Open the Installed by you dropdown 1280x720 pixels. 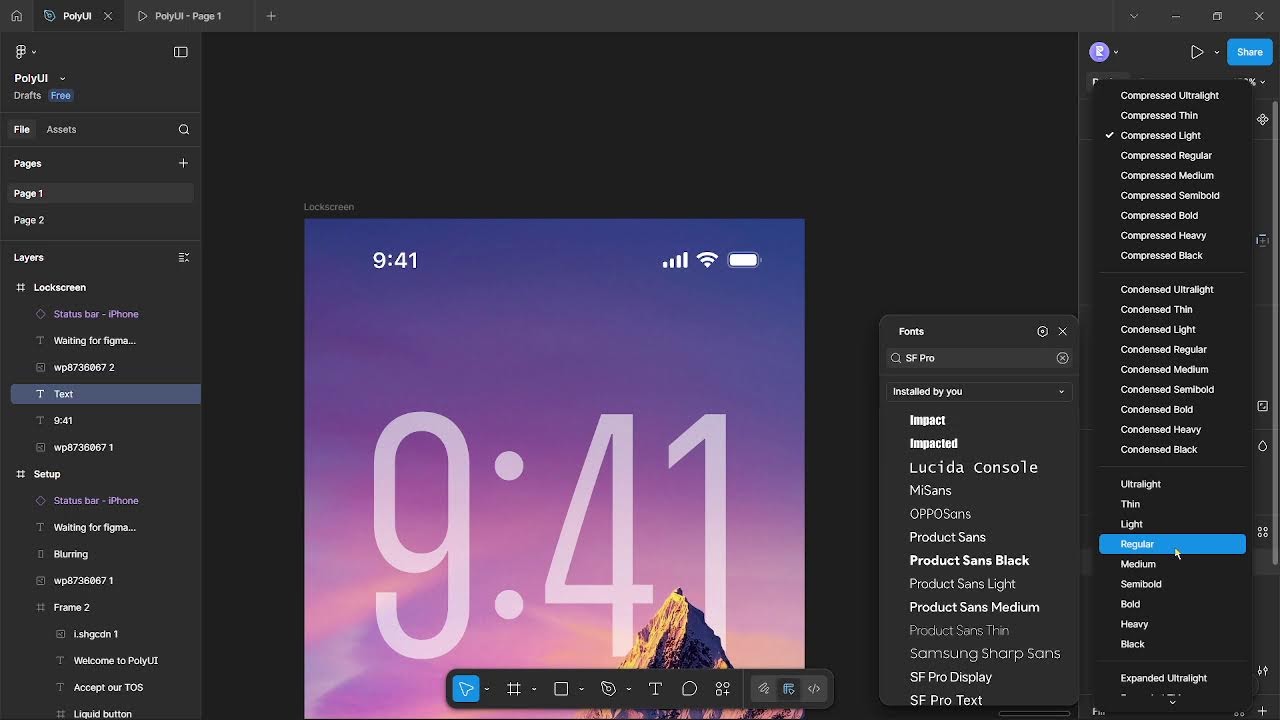click(979, 392)
